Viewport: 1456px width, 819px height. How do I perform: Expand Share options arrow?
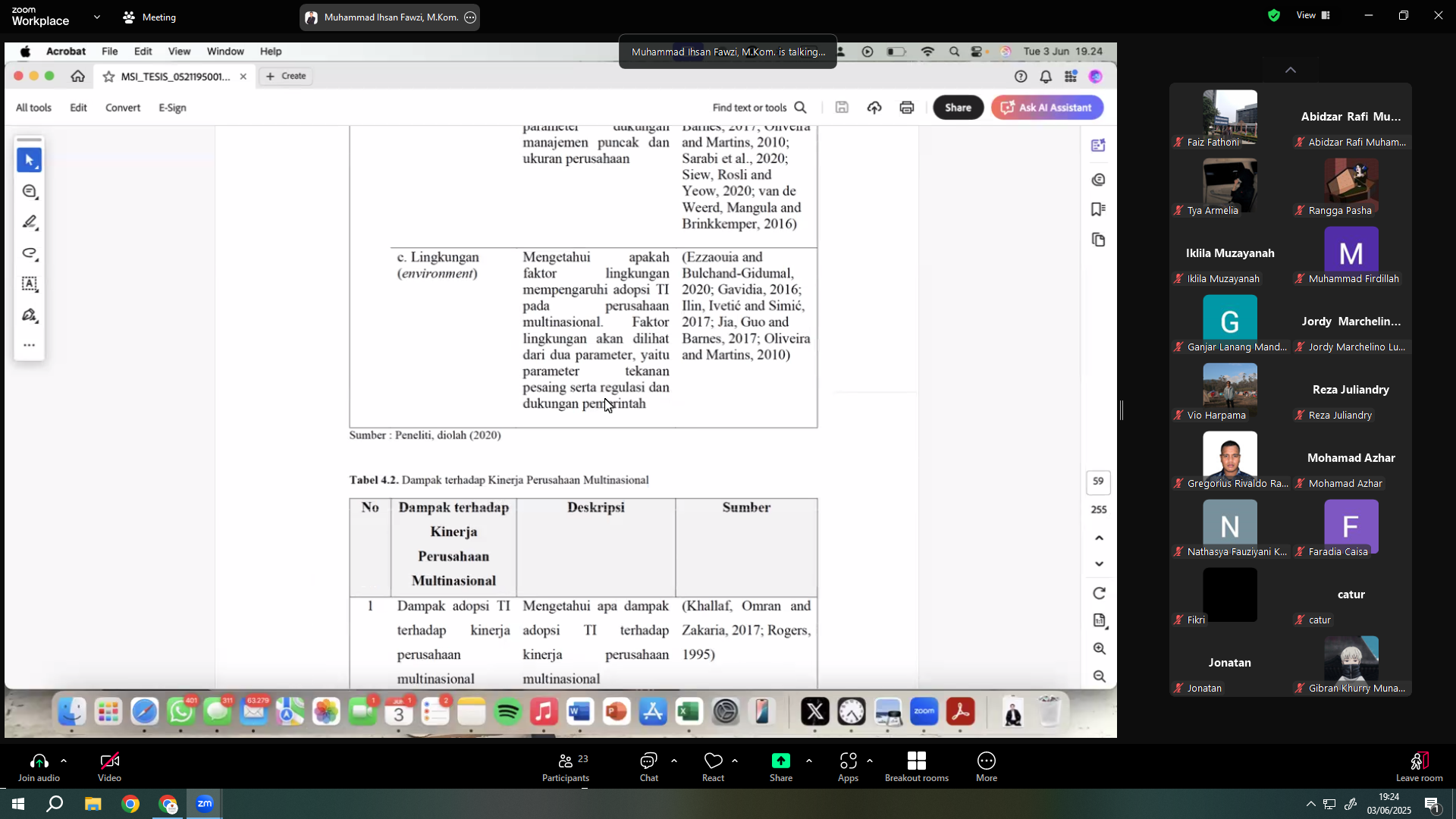[x=808, y=761]
